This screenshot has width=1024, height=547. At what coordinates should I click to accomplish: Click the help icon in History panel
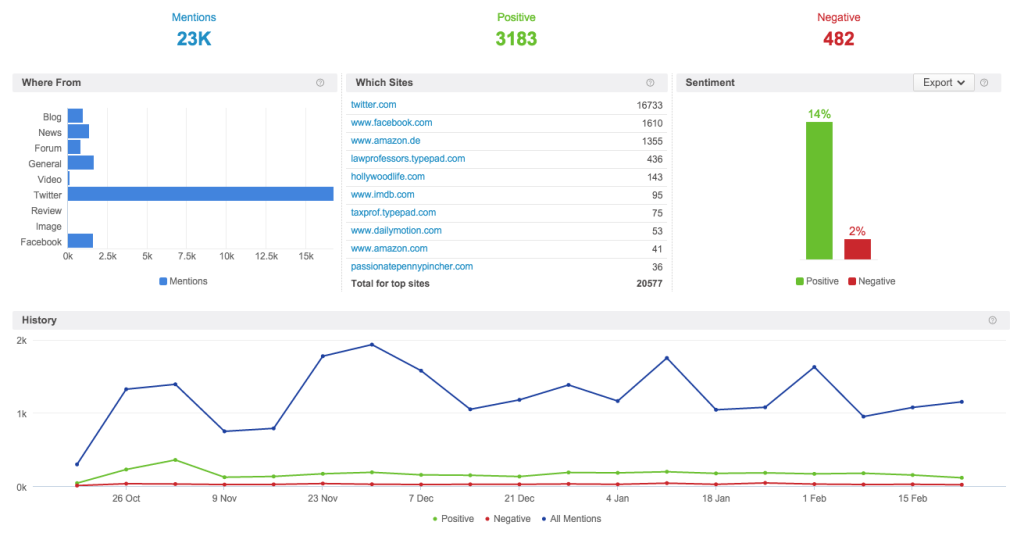(992, 321)
